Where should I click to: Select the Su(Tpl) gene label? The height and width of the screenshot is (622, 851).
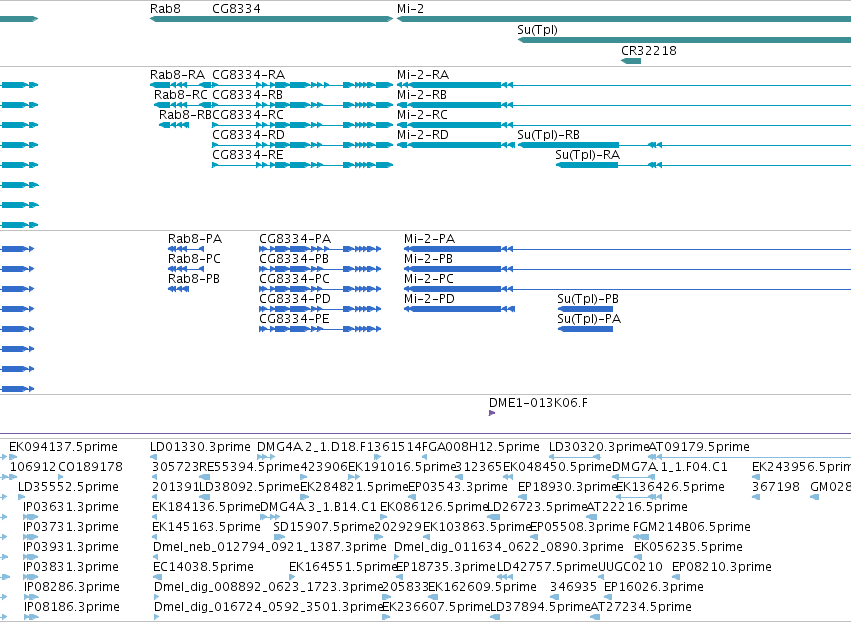[537, 30]
